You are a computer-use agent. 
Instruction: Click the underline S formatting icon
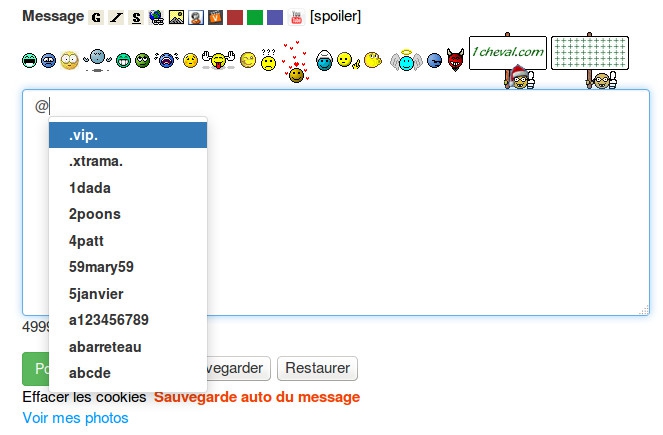(x=136, y=17)
